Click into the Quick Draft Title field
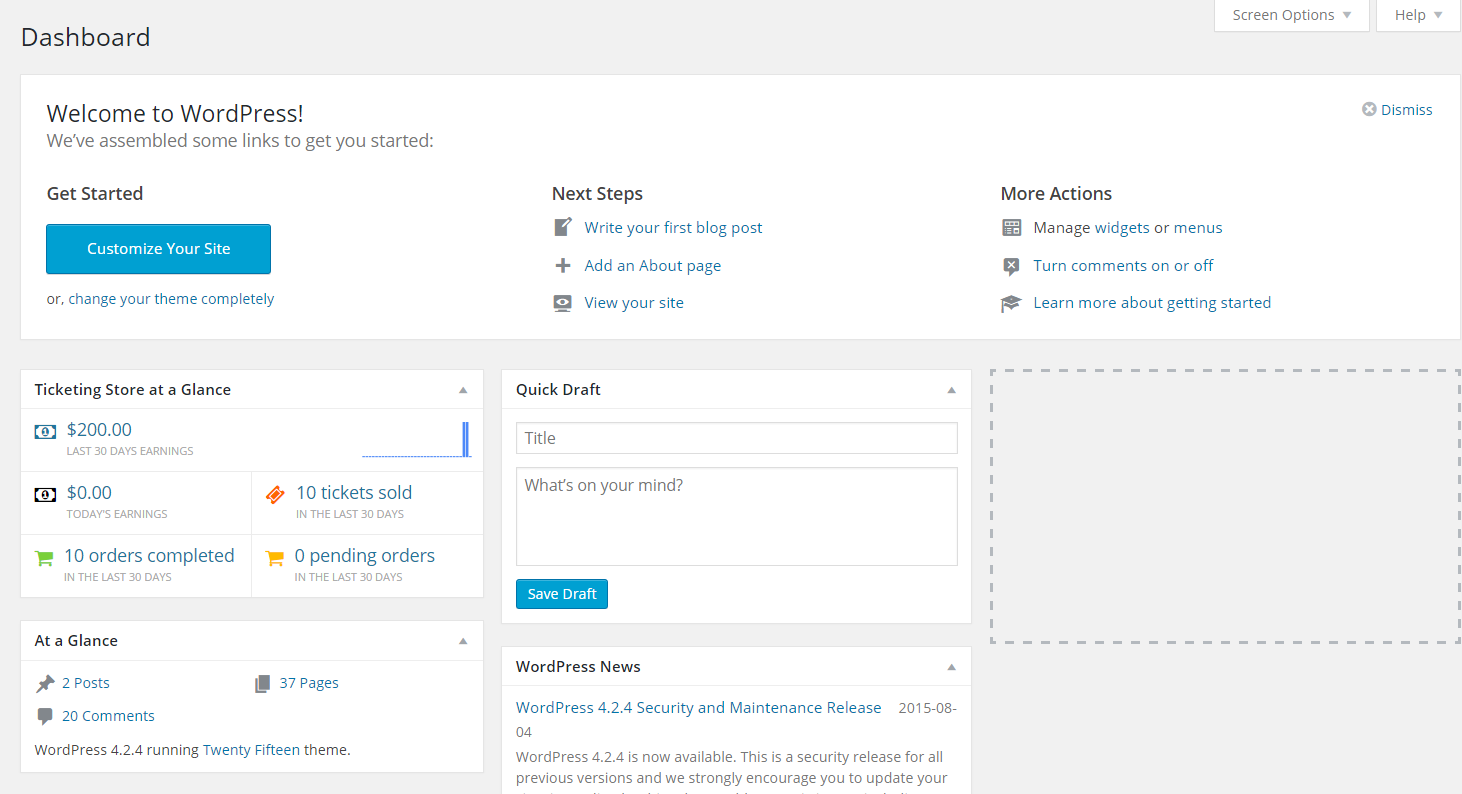Image resolution: width=1462 pixels, height=794 pixels. (x=737, y=438)
